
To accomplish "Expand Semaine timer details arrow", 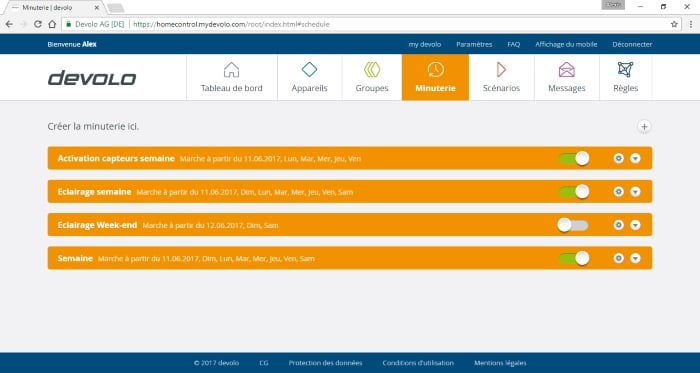I will click(x=635, y=258).
